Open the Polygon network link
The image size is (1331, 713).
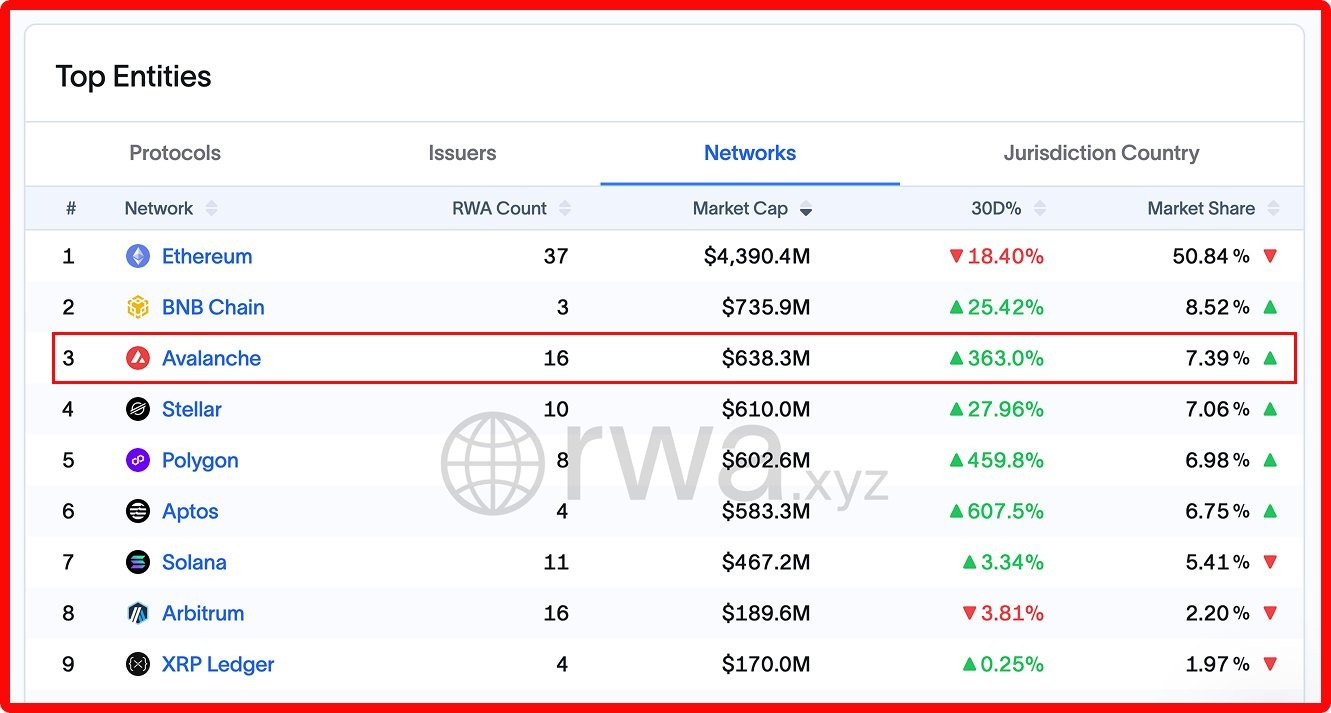click(x=200, y=460)
